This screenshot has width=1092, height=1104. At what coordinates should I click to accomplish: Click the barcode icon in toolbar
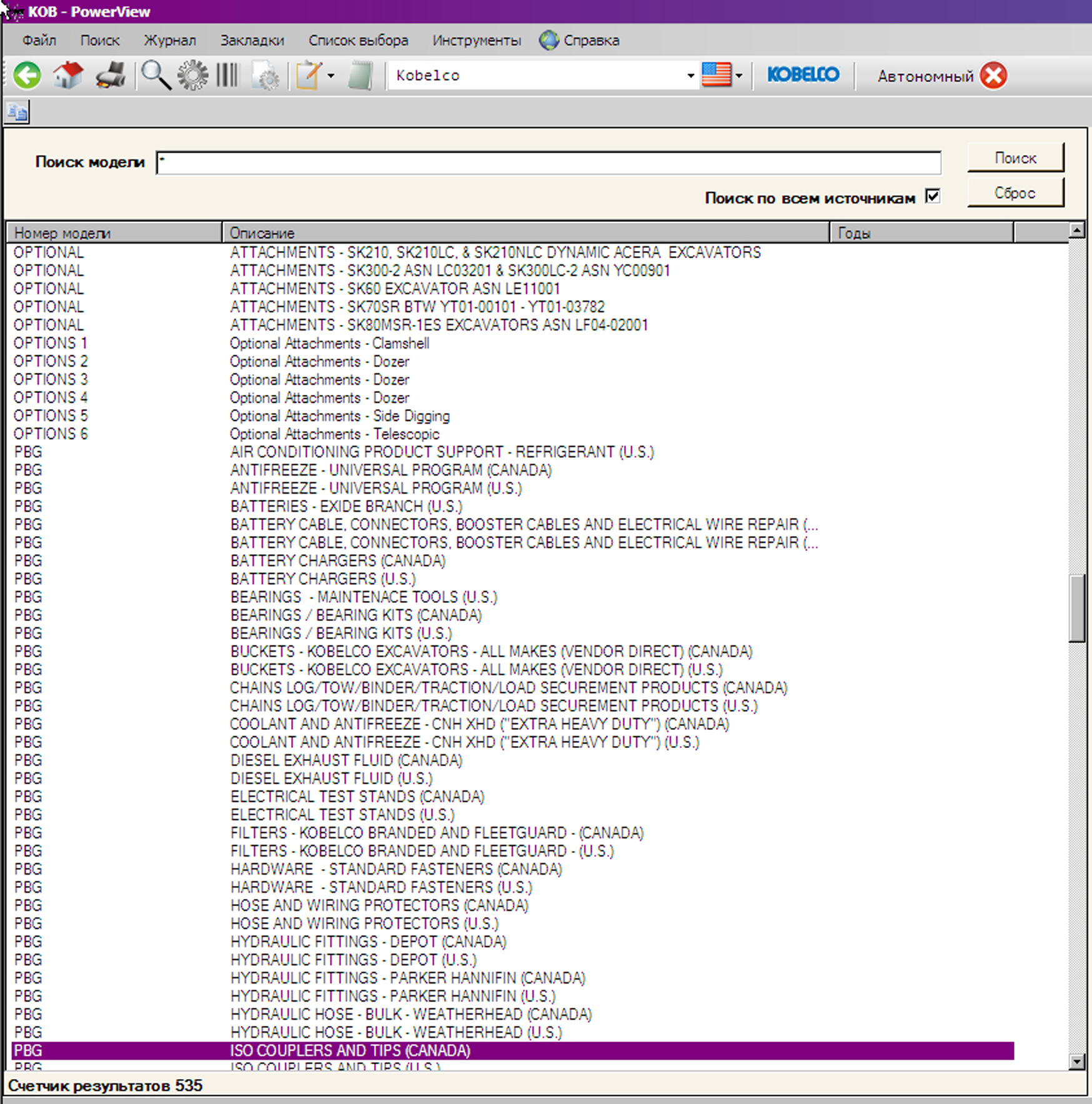tap(227, 76)
